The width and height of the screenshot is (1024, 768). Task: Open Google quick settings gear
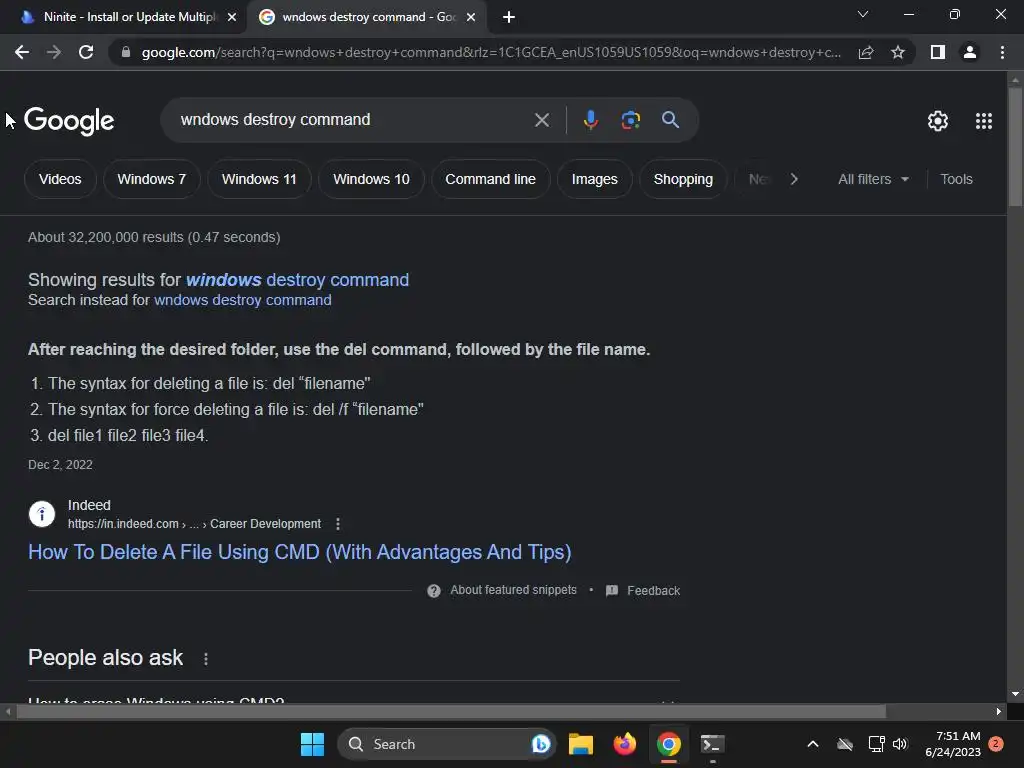pyautogui.click(x=938, y=121)
